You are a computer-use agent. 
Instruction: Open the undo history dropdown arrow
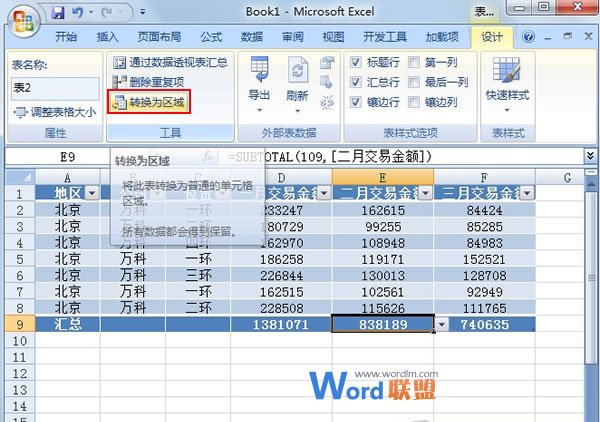pyautogui.click(x=91, y=13)
